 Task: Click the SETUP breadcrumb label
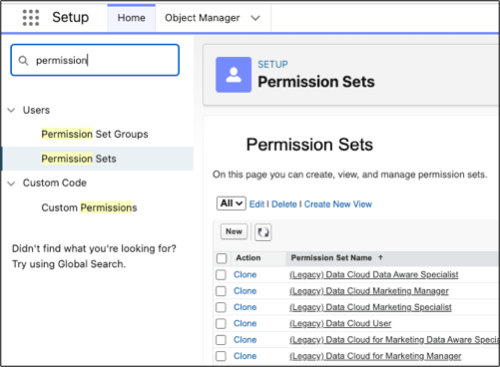click(x=273, y=64)
